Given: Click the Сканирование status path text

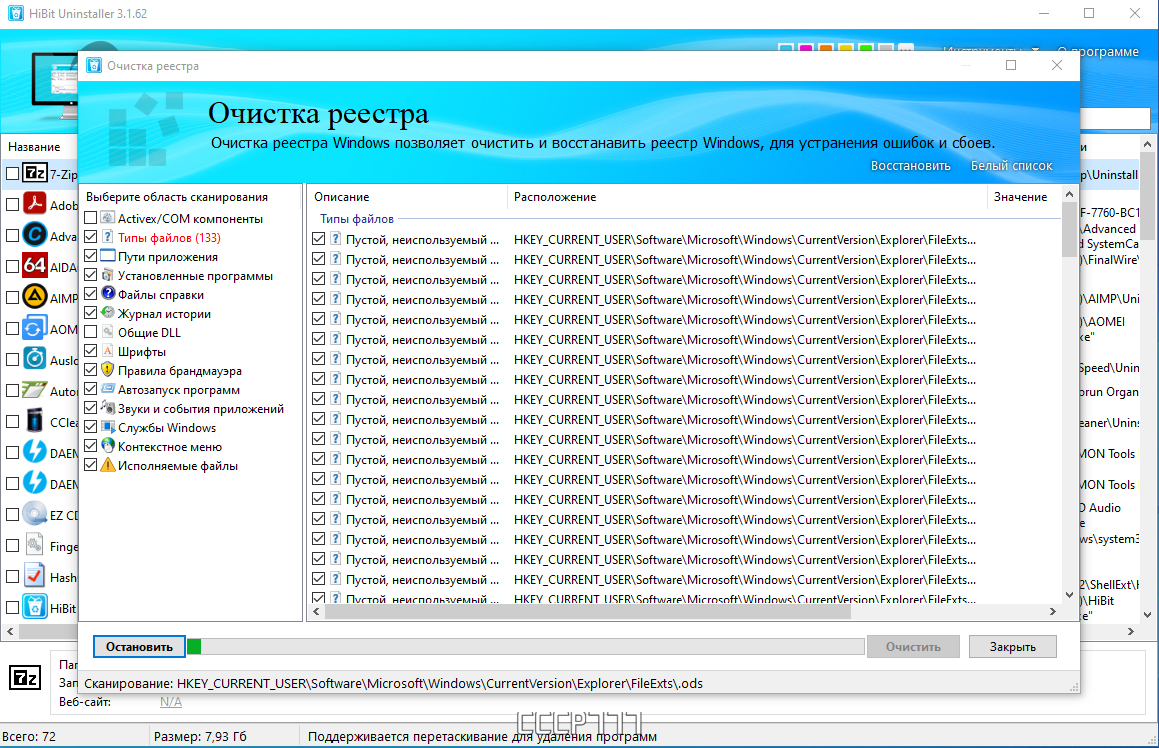Looking at the screenshot, I should [x=393, y=683].
